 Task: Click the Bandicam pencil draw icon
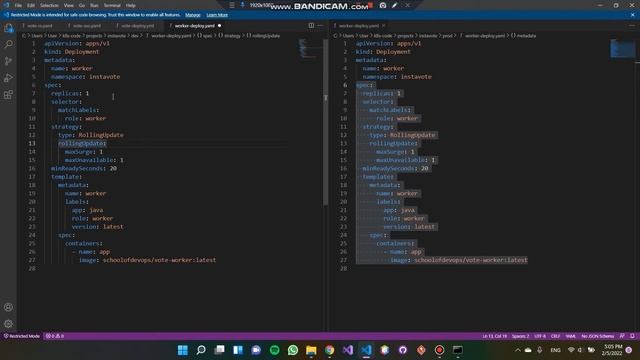tap(395, 5)
